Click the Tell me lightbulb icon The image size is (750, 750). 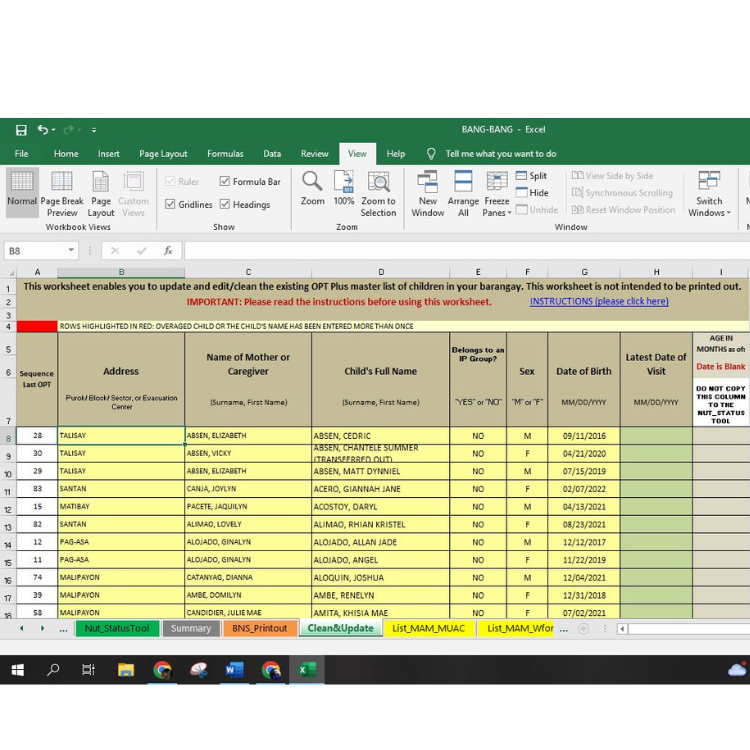coord(431,154)
